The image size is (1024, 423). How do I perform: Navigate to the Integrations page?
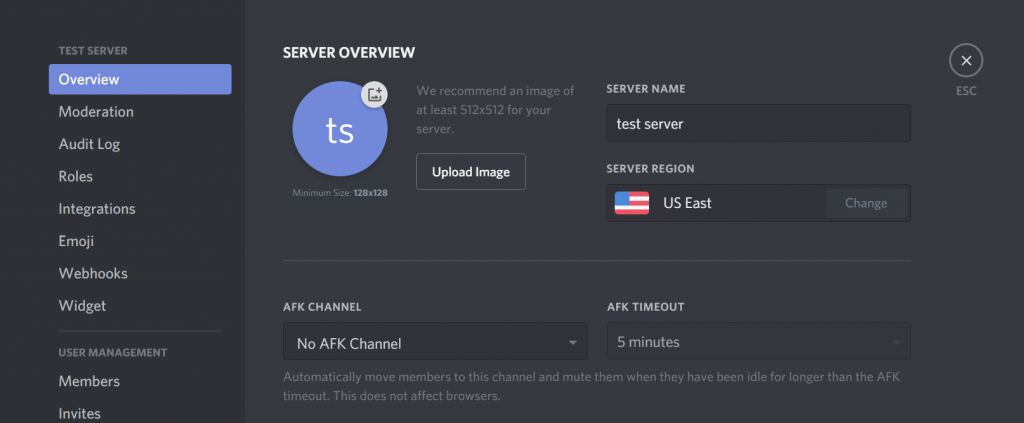(x=97, y=209)
